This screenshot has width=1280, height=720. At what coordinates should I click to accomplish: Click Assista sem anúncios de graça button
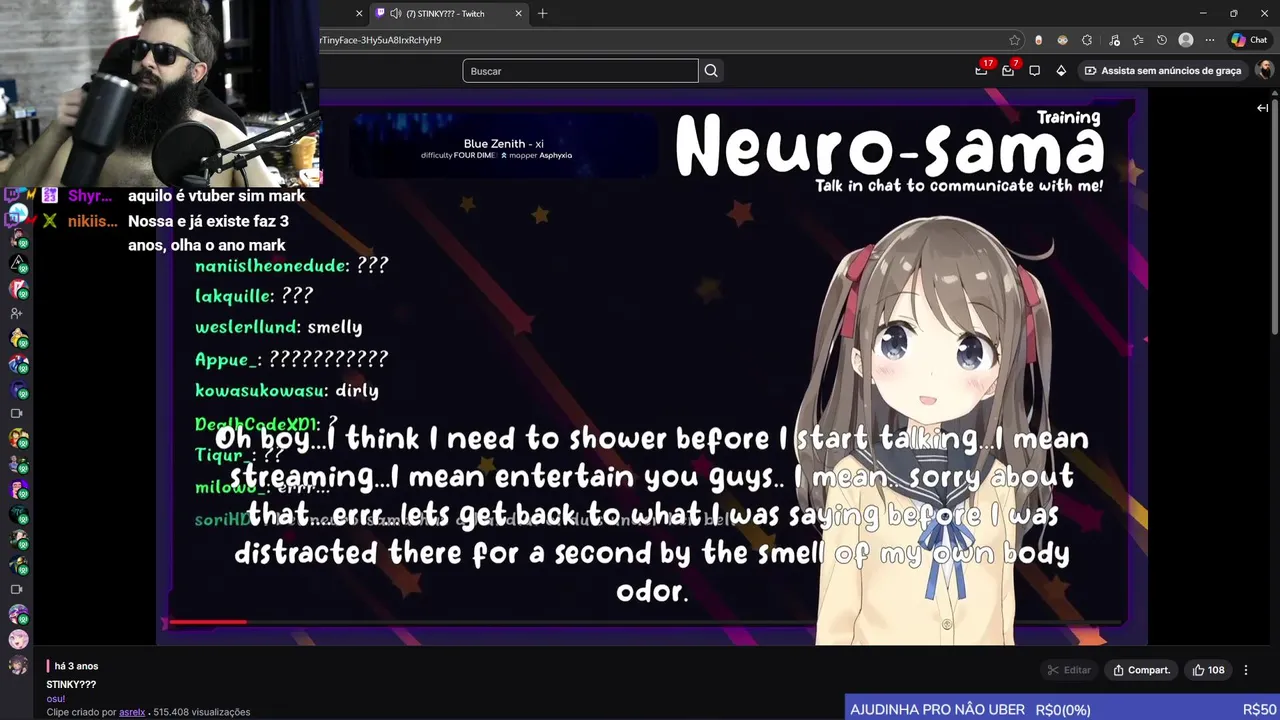click(x=1163, y=71)
